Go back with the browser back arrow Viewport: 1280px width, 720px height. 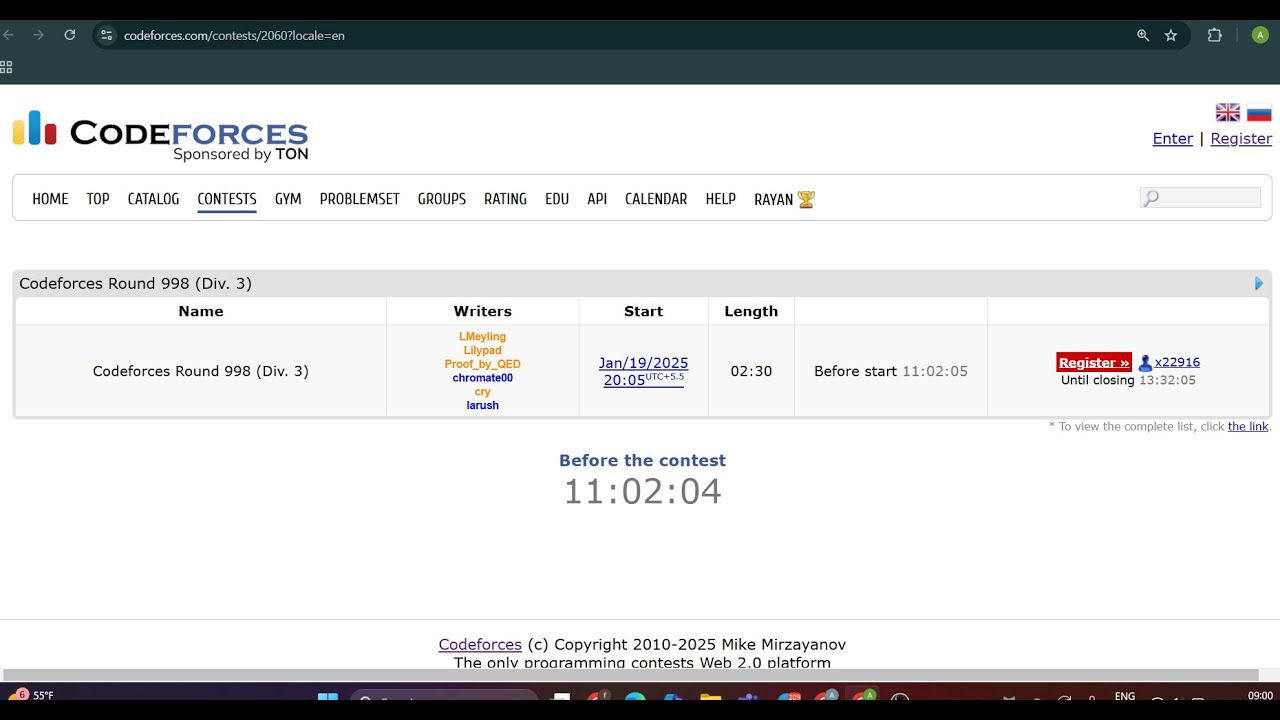tap(8, 35)
